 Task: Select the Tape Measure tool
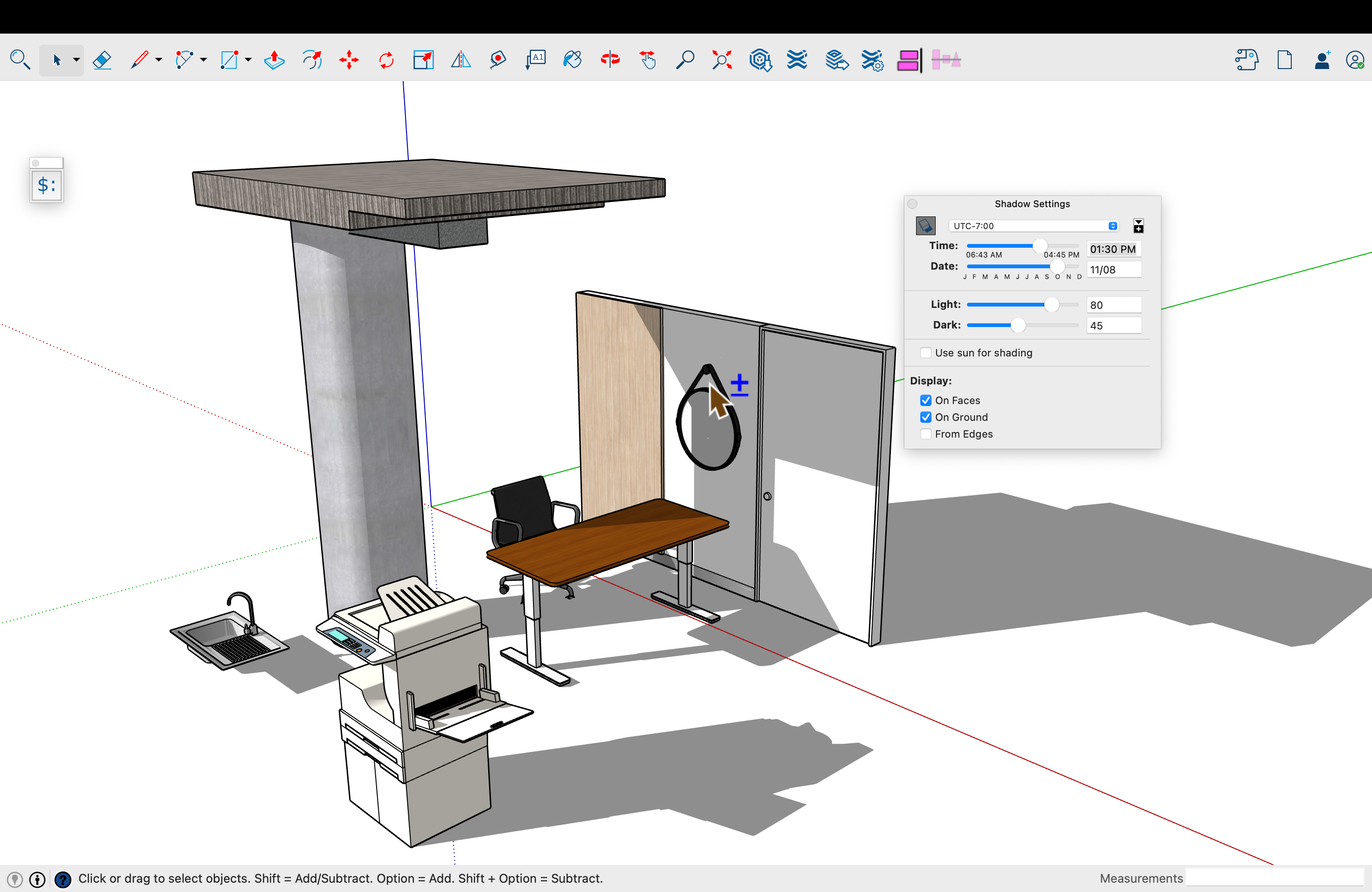coord(498,60)
